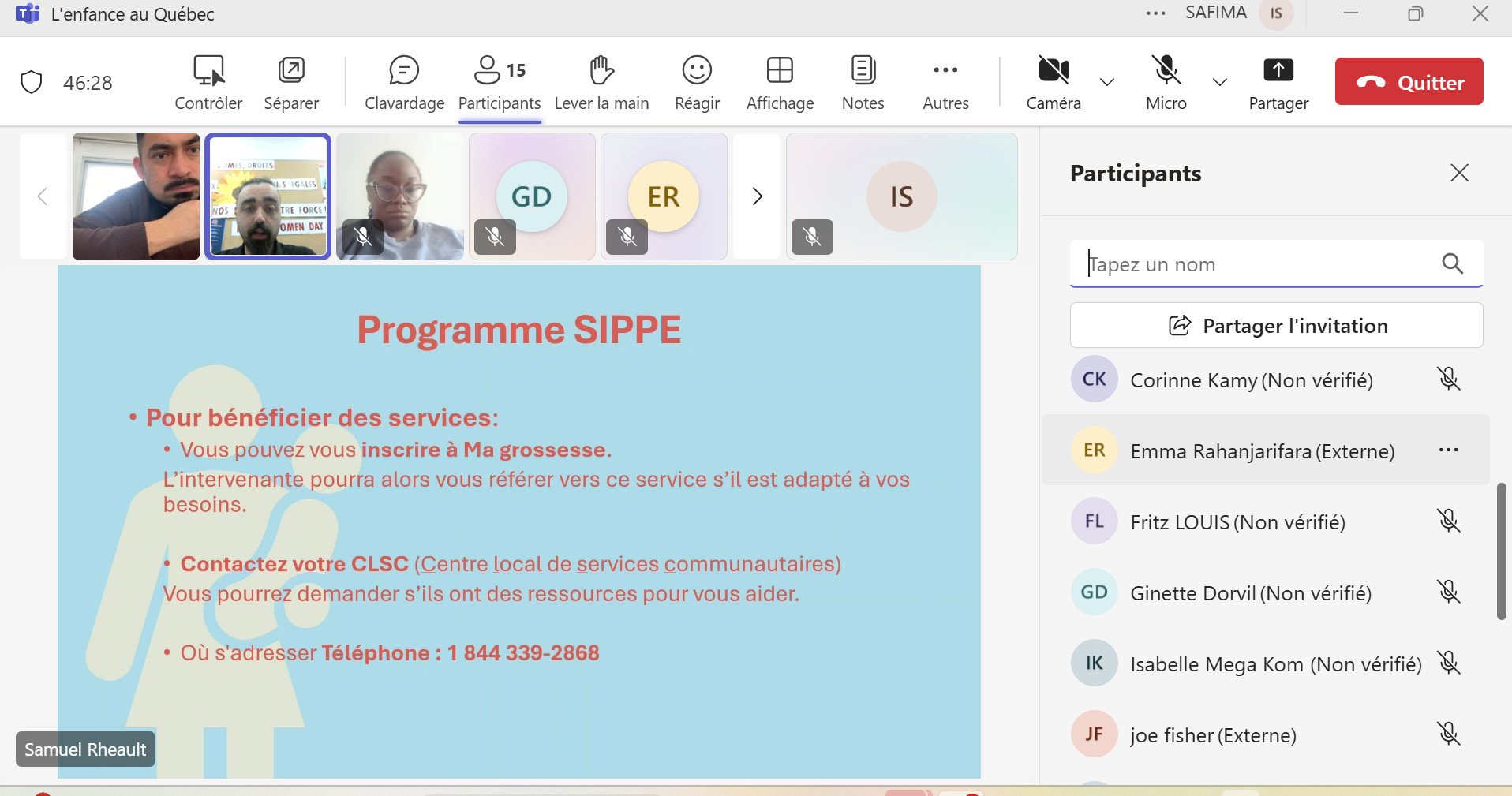Expand the microphone options dropdown arrow

pos(1220,82)
